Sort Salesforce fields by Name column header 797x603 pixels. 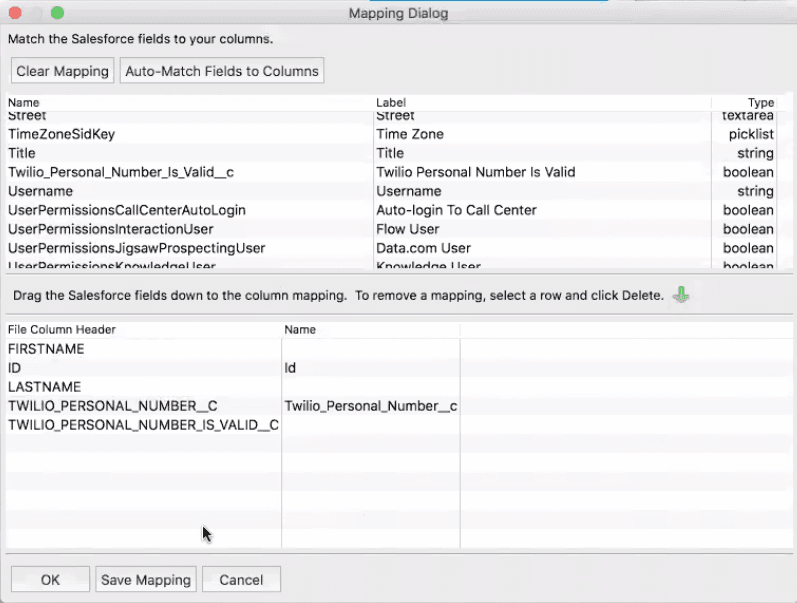[x=24, y=103]
